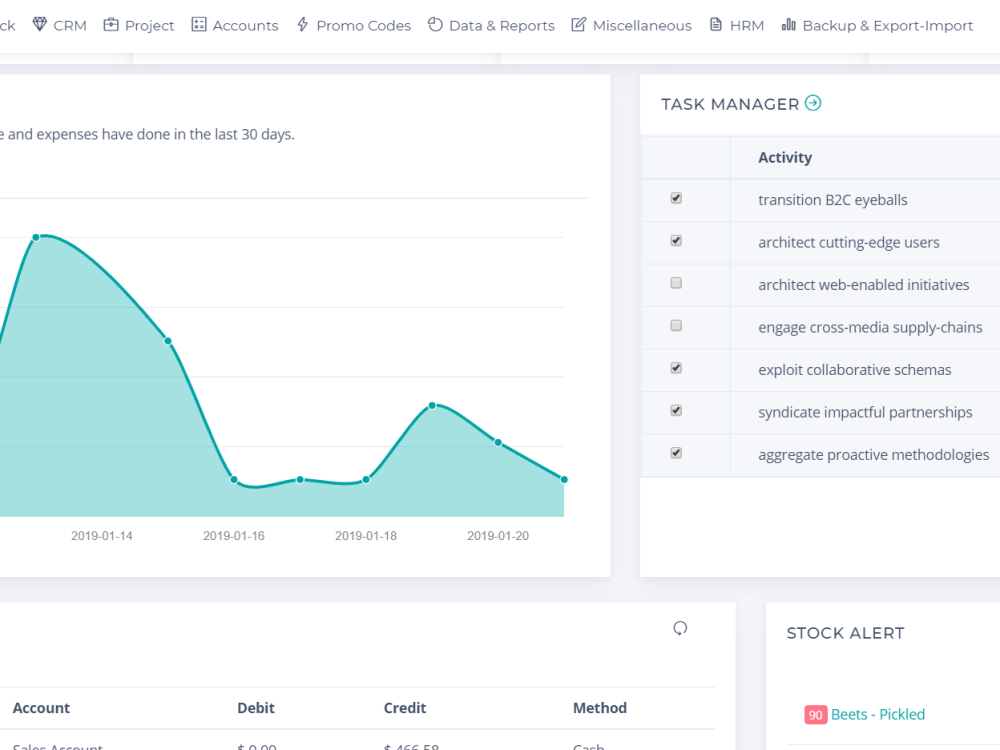The width and height of the screenshot is (1000, 750).
Task: Click the CRM diamond icon
Action: coord(40,25)
